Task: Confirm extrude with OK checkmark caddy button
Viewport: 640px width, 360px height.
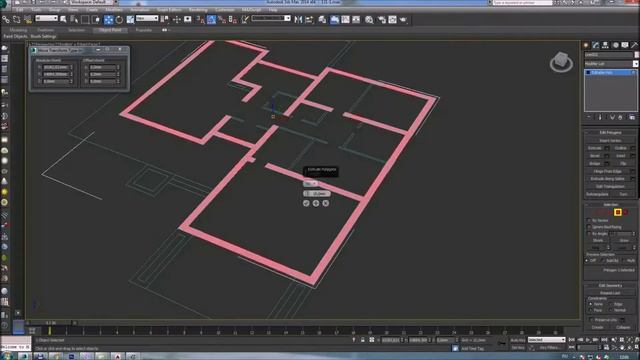Action: click(x=306, y=203)
